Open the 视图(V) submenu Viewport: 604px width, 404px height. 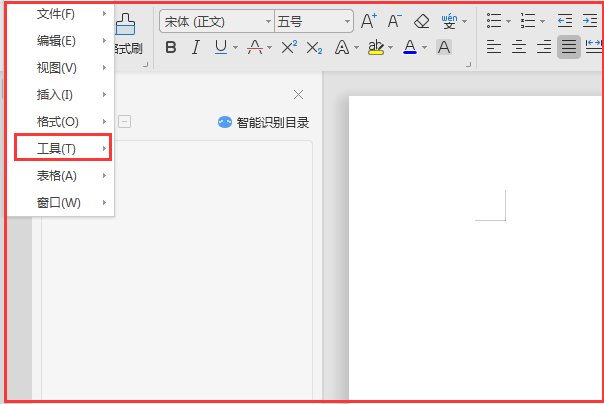point(61,68)
